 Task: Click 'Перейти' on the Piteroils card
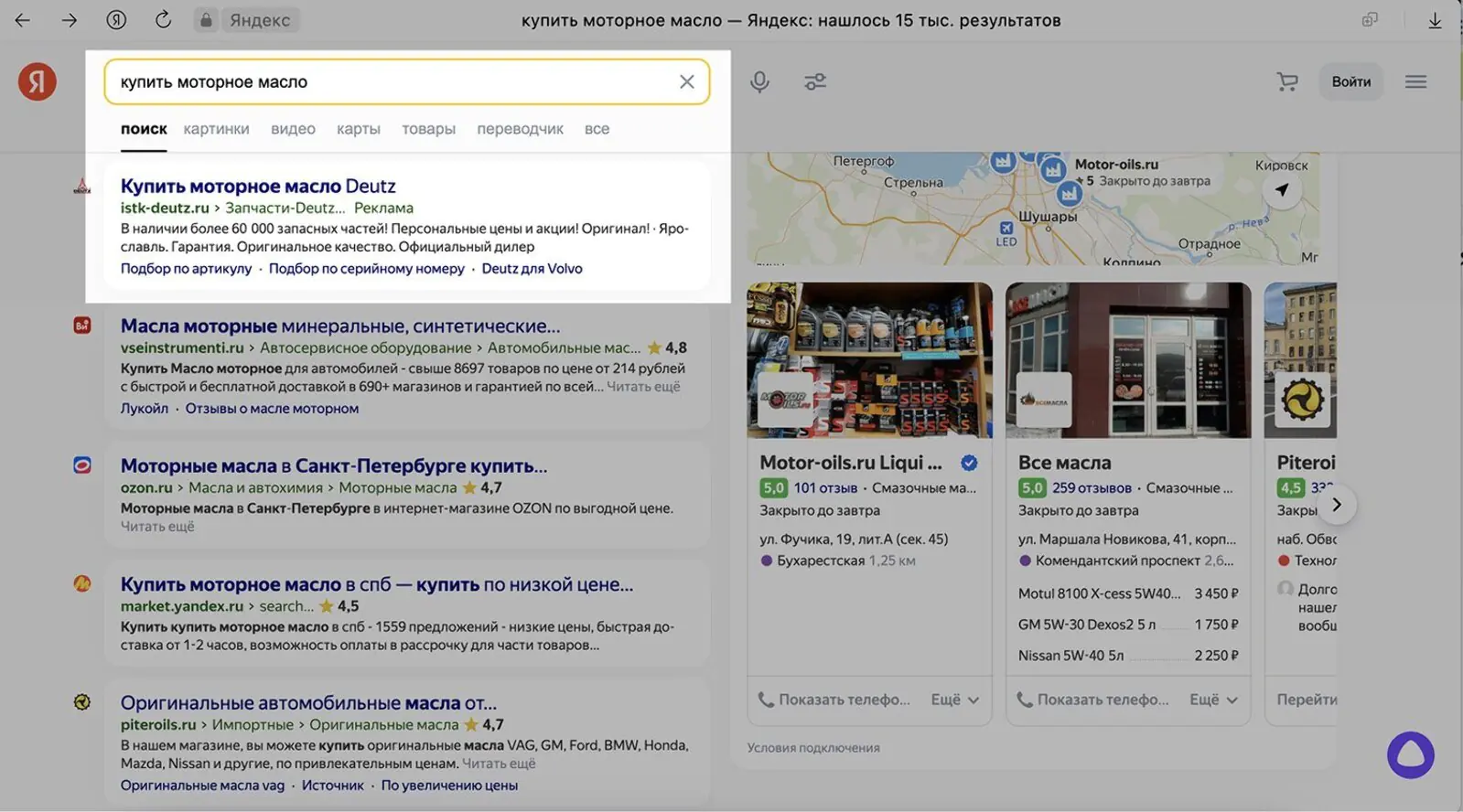tap(1307, 700)
